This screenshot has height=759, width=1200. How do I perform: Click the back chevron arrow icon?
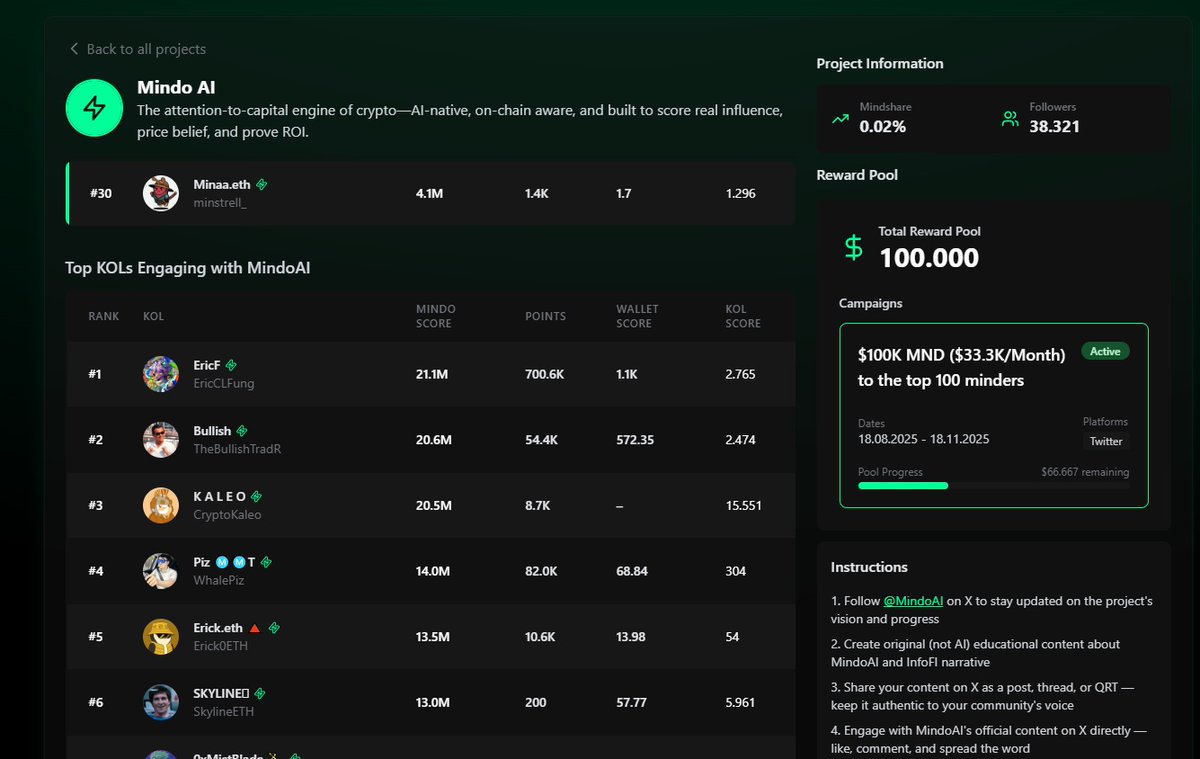click(74, 49)
